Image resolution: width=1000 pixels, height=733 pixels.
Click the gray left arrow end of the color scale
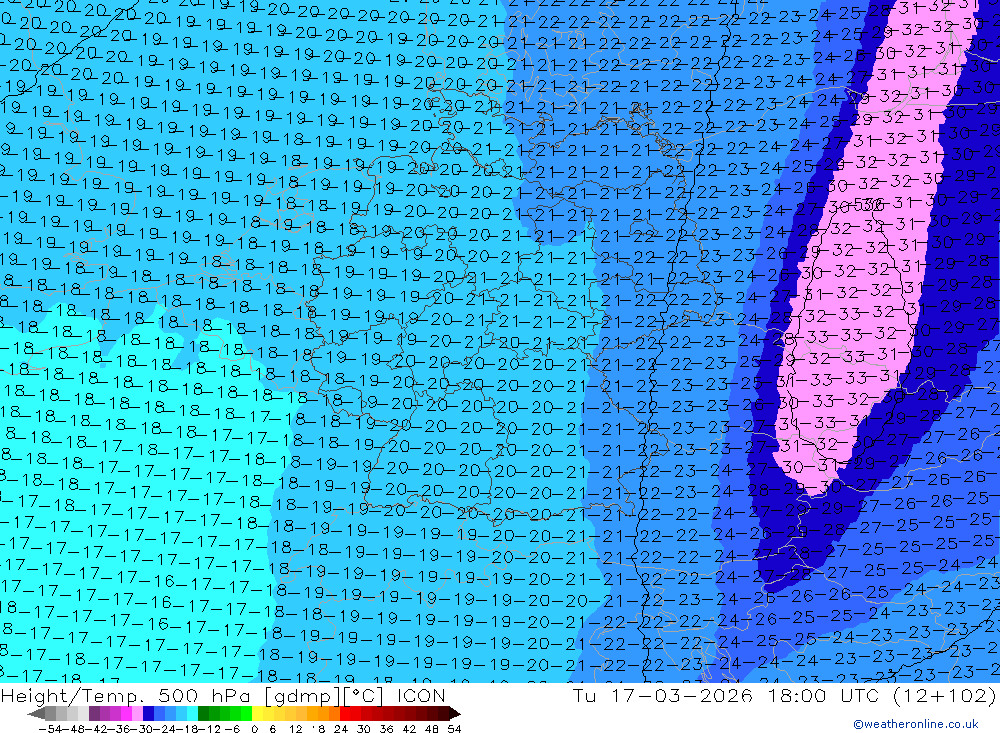[36, 713]
